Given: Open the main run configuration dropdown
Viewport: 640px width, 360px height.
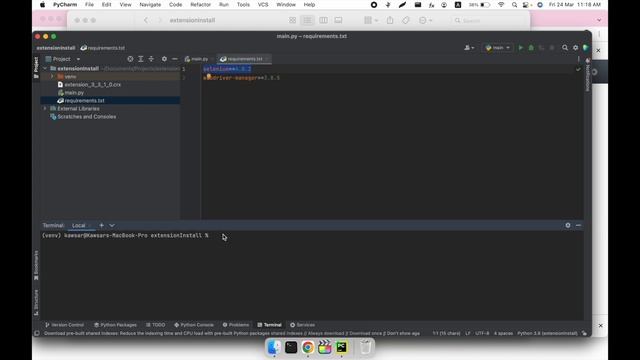Looking at the screenshot, I should coord(498,48).
